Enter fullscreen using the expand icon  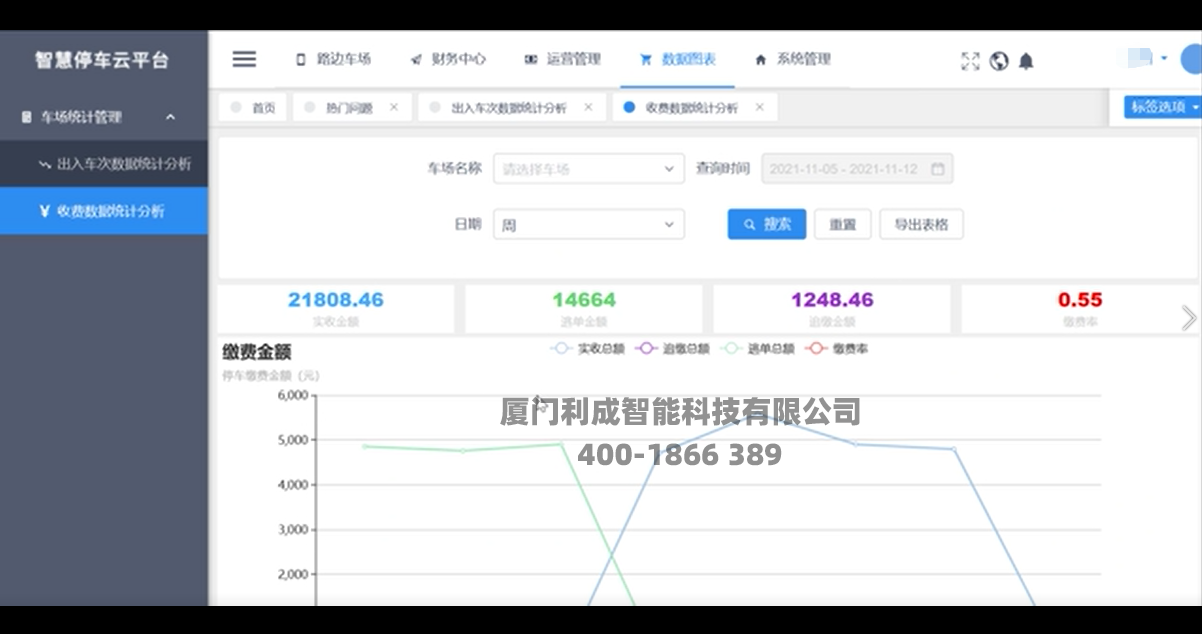(x=970, y=61)
